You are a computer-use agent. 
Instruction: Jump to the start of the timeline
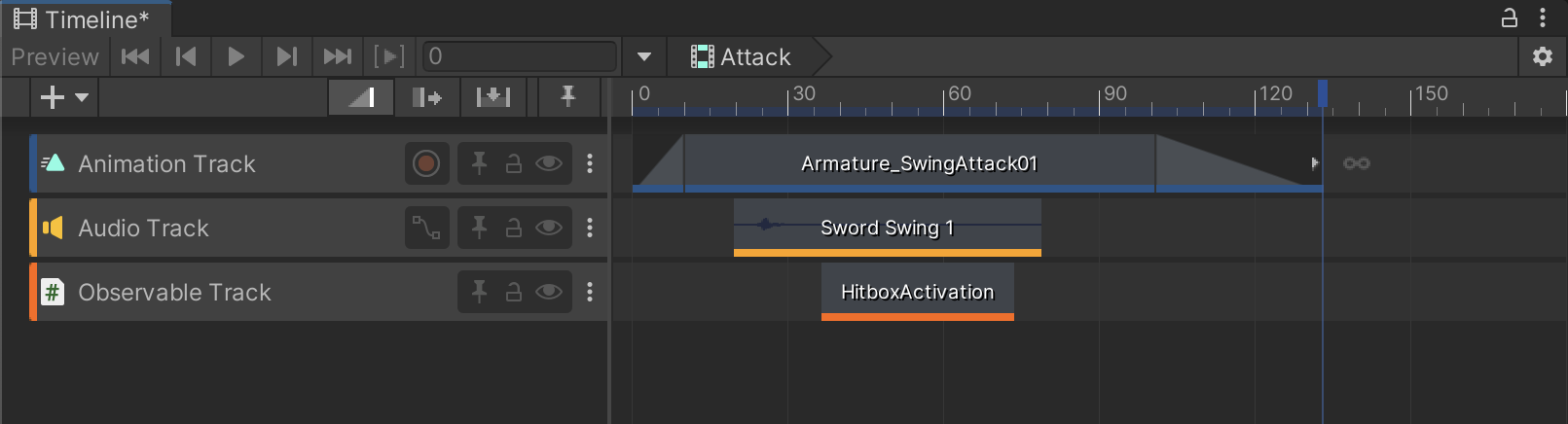(135, 57)
